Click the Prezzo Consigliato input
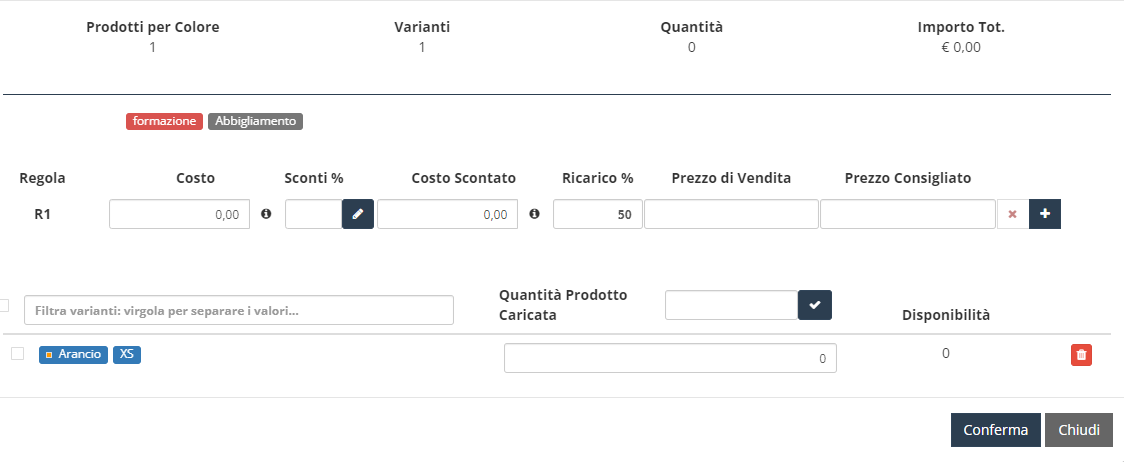This screenshot has height=462, width=1124. [x=908, y=214]
